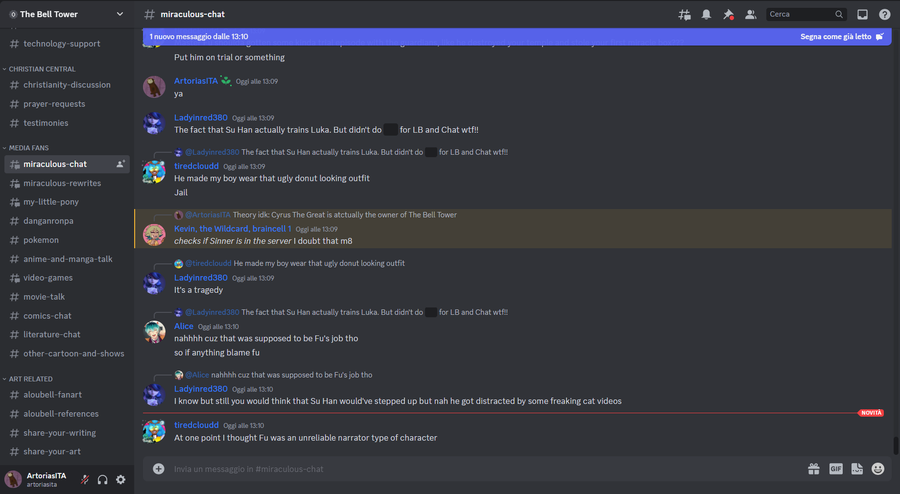This screenshot has height=494, width=900.
Task: Toggle headphones deafen button
Action: pos(102,480)
